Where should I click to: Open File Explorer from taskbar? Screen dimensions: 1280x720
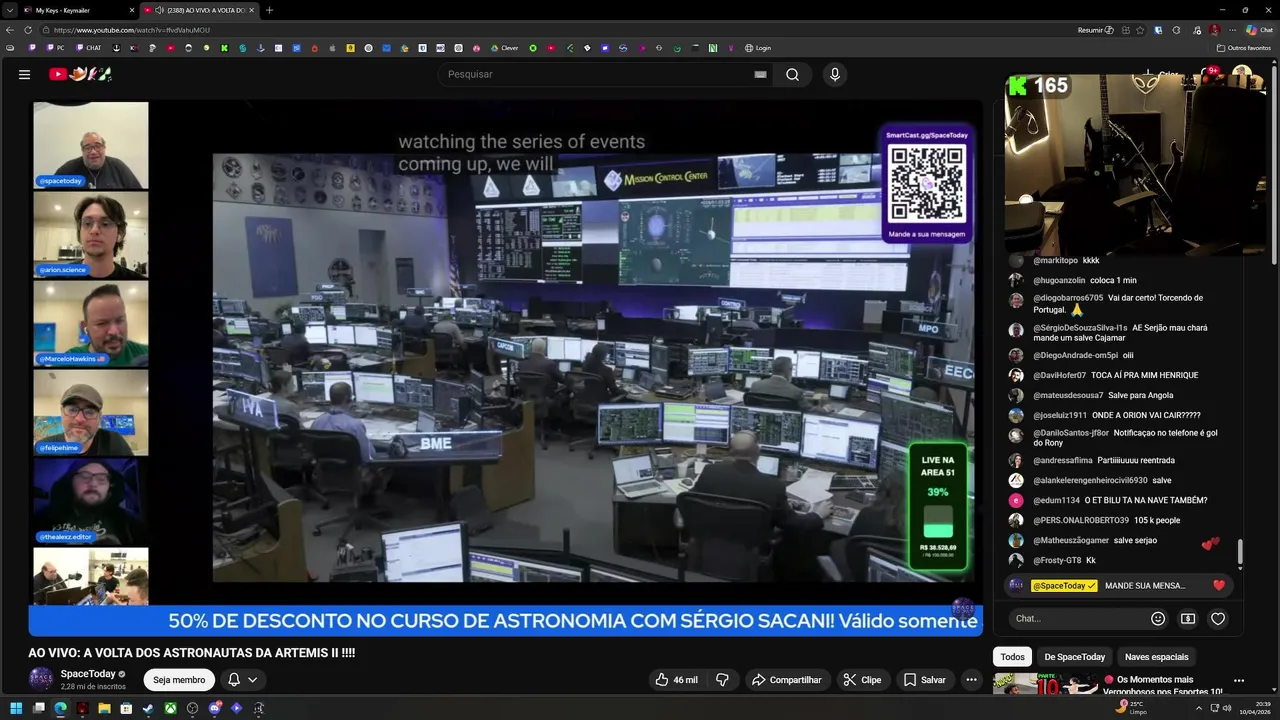click(x=104, y=708)
